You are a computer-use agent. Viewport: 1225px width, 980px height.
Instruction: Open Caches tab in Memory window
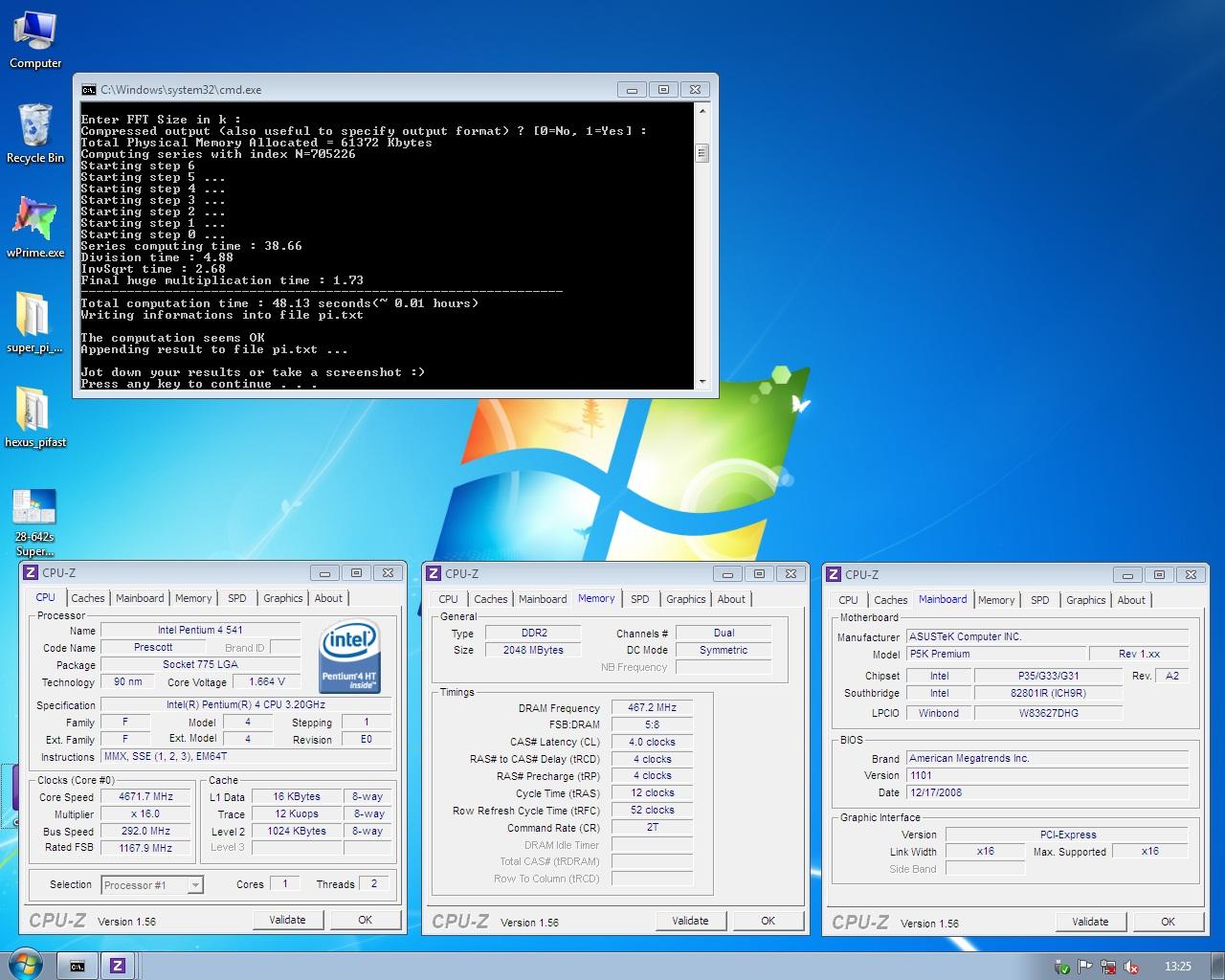click(491, 599)
